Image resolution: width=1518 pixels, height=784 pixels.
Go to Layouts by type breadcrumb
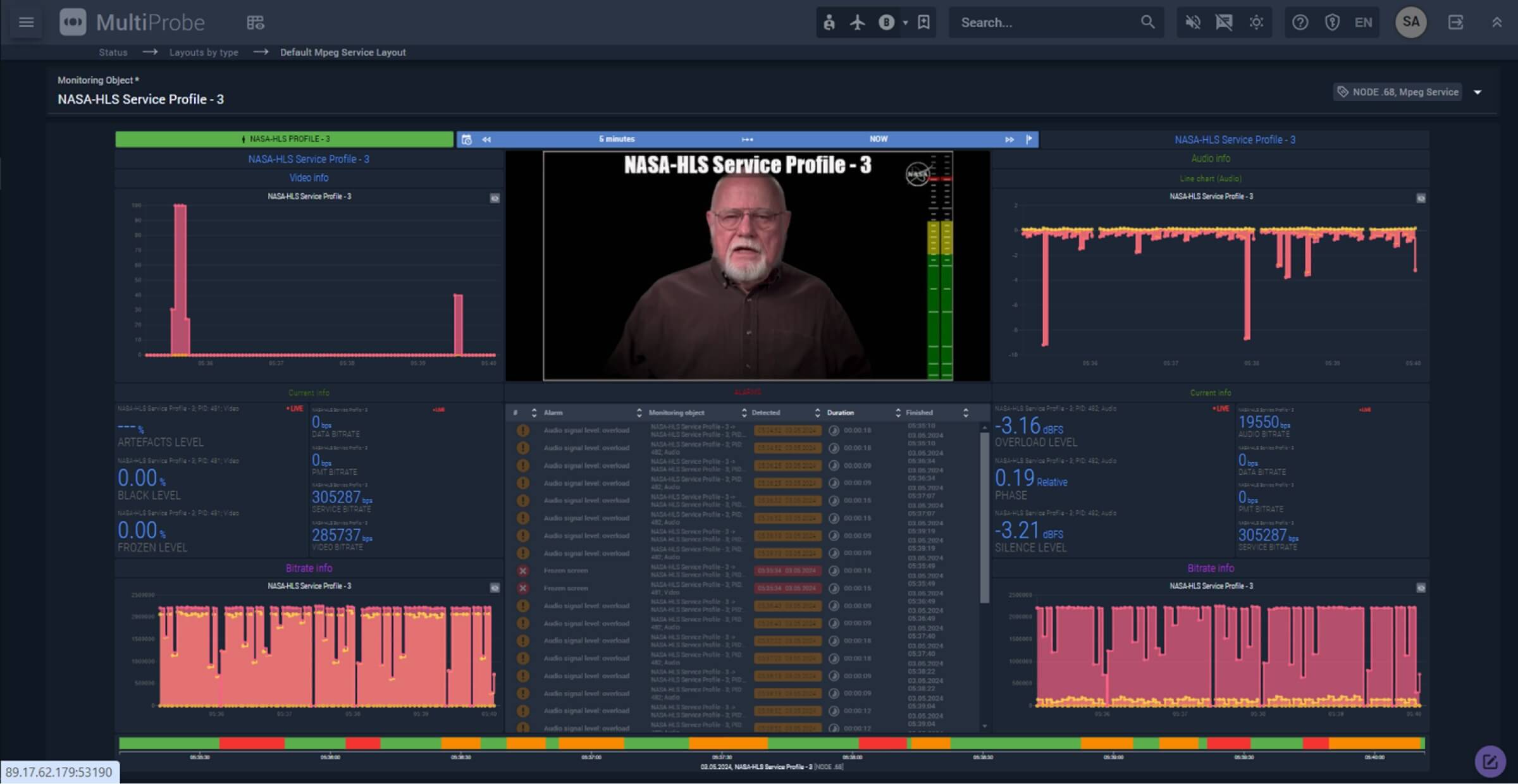204,52
